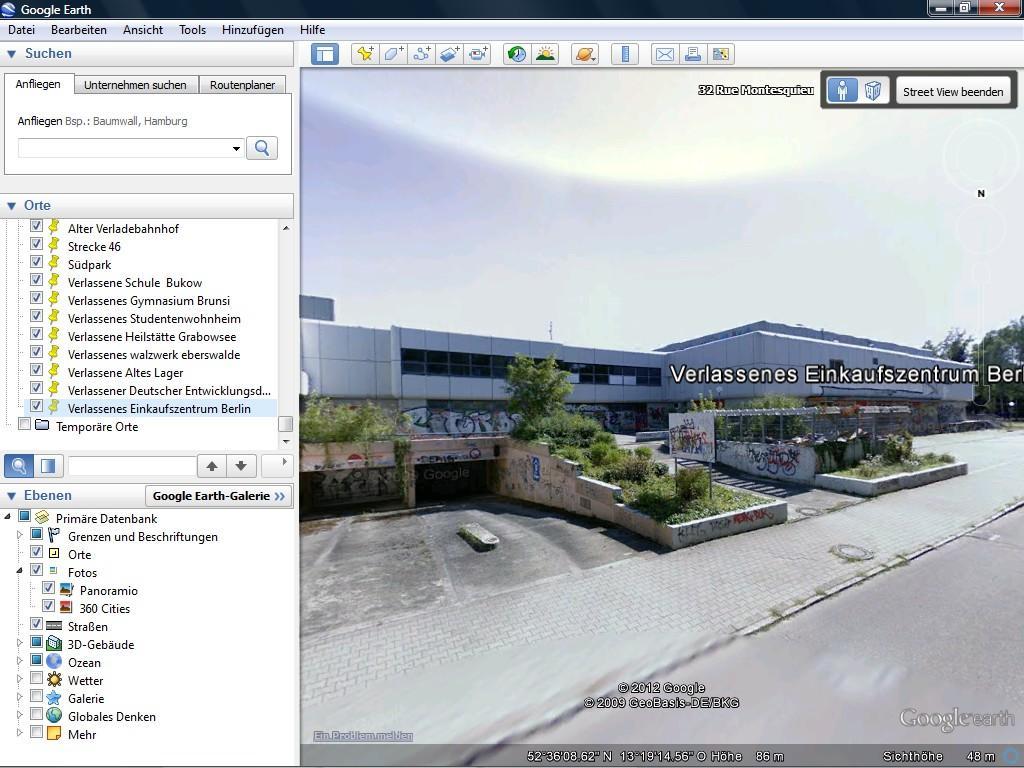The width and height of the screenshot is (1024, 768).
Task: Collapse Primäre Datenbank tree node
Action: tap(8, 517)
